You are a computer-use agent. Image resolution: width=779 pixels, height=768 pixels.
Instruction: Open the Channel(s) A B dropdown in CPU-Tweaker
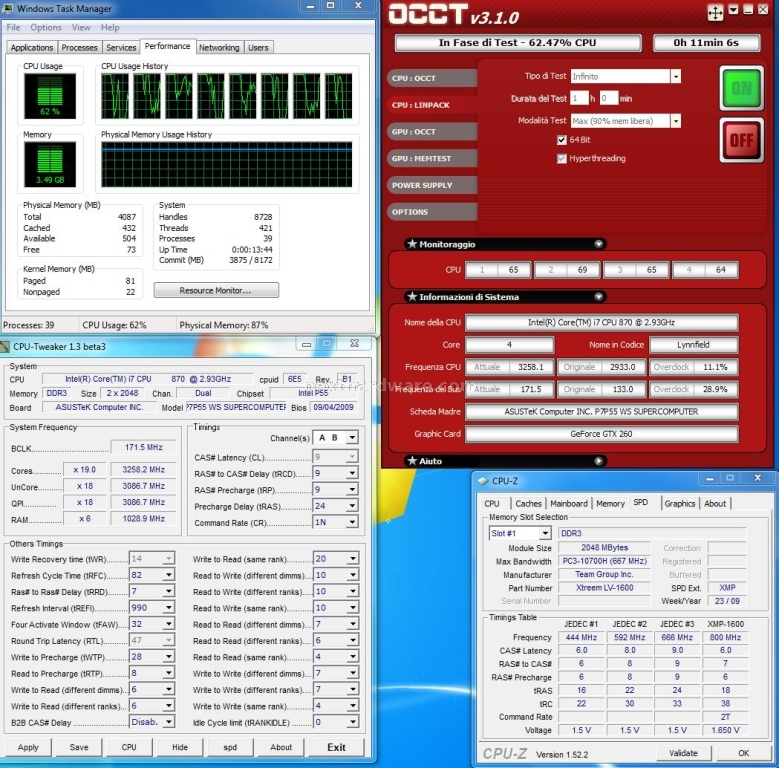point(352,438)
